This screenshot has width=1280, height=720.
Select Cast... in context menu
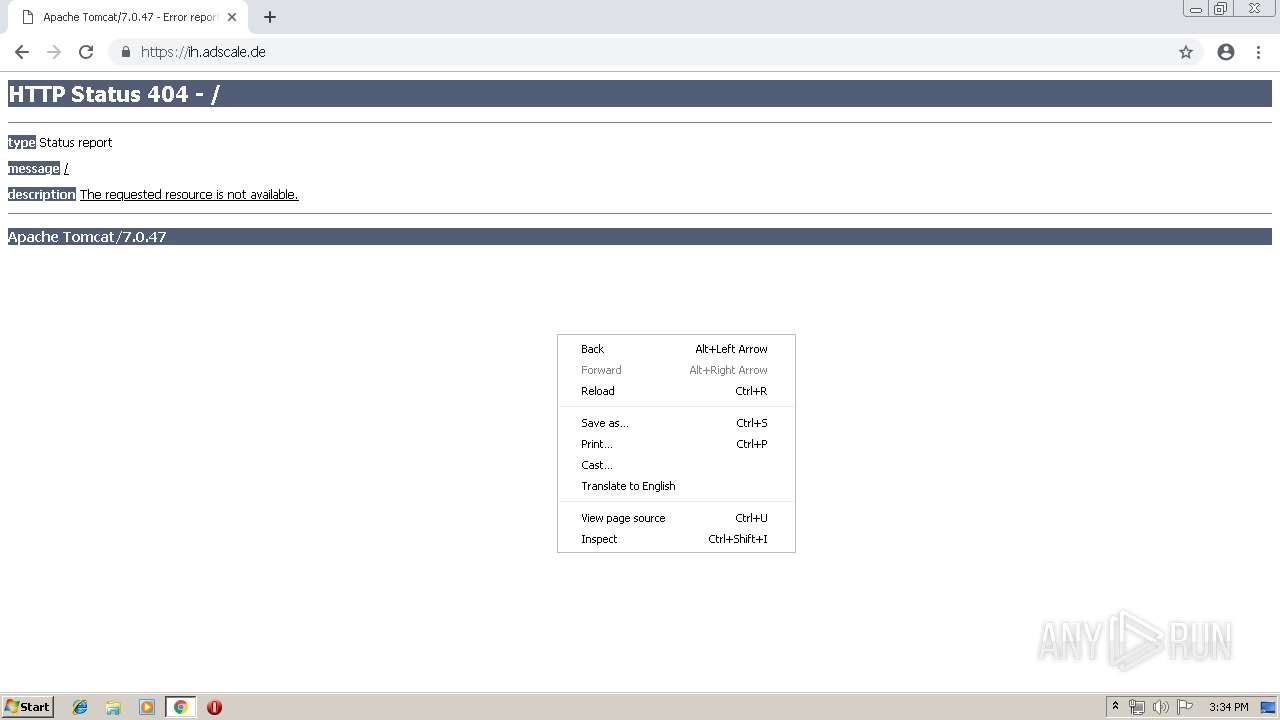(676, 465)
